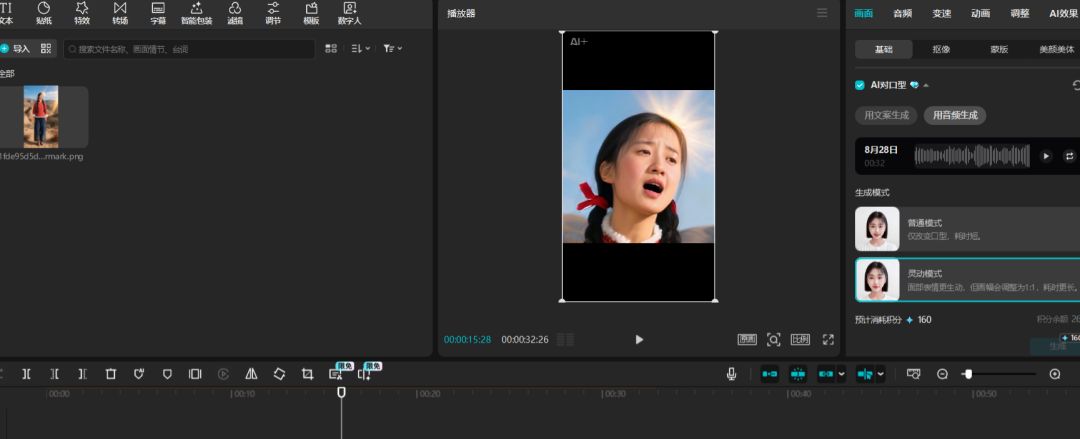Switch to the 动画 animation tab

[x=980, y=13]
